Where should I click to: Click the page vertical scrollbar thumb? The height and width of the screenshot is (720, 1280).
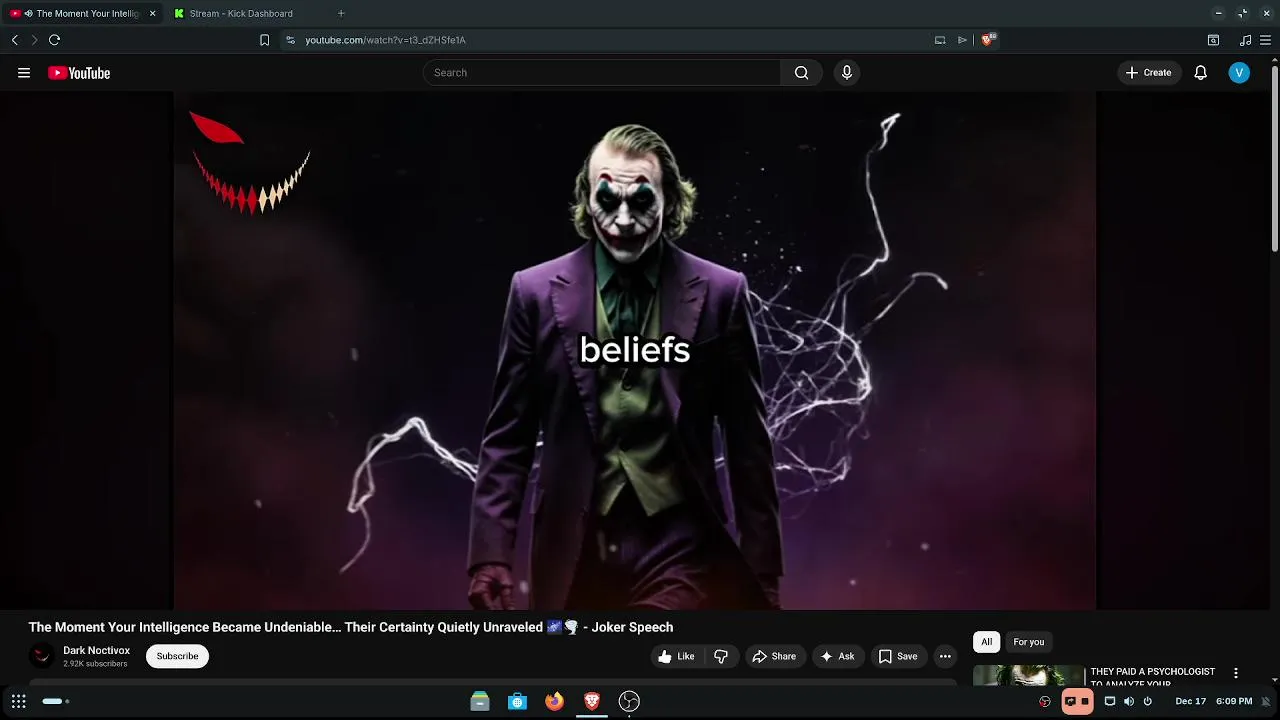point(1274,158)
